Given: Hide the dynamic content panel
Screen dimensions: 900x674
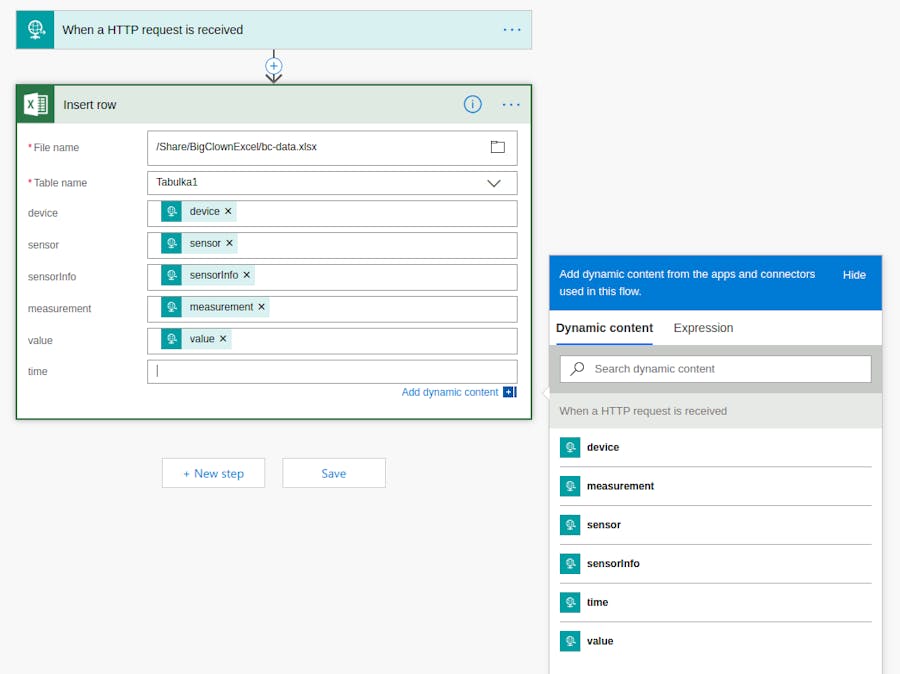Looking at the screenshot, I should pos(853,274).
